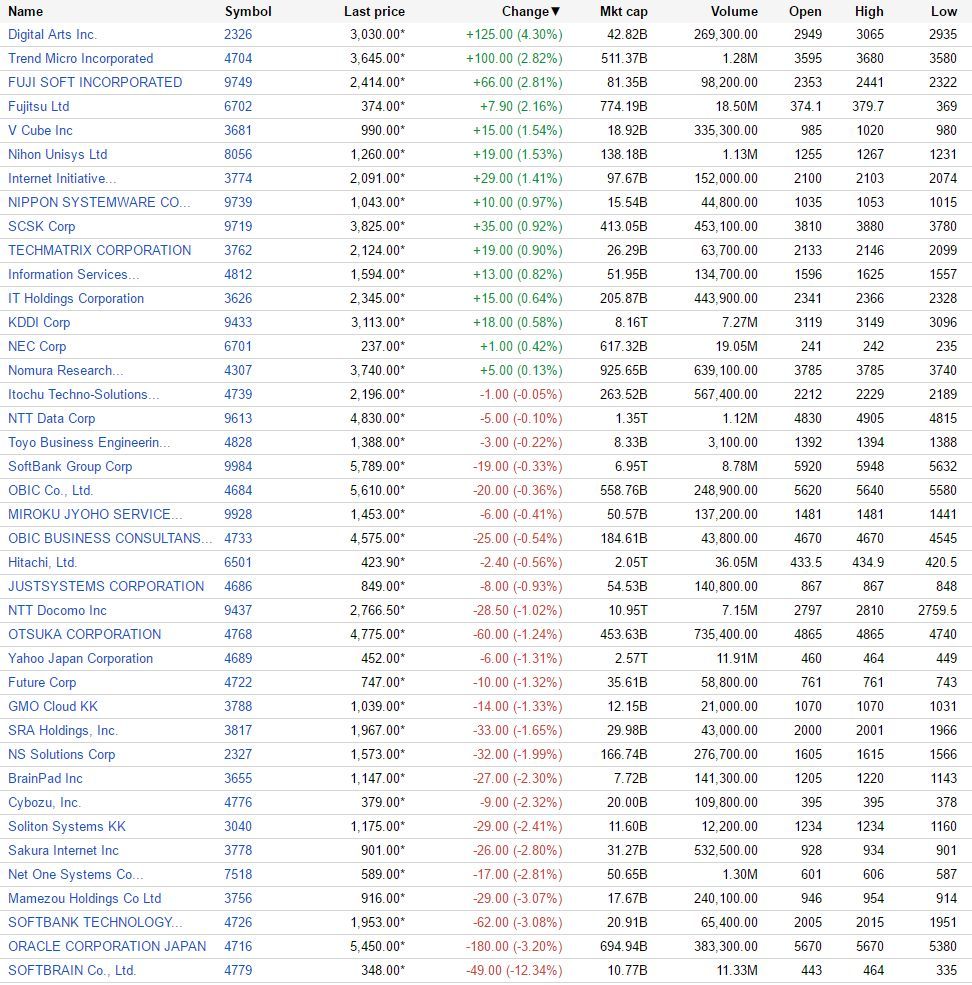Open NTT Docomo Inc link
This screenshot has width=972, height=985.
tap(57, 610)
